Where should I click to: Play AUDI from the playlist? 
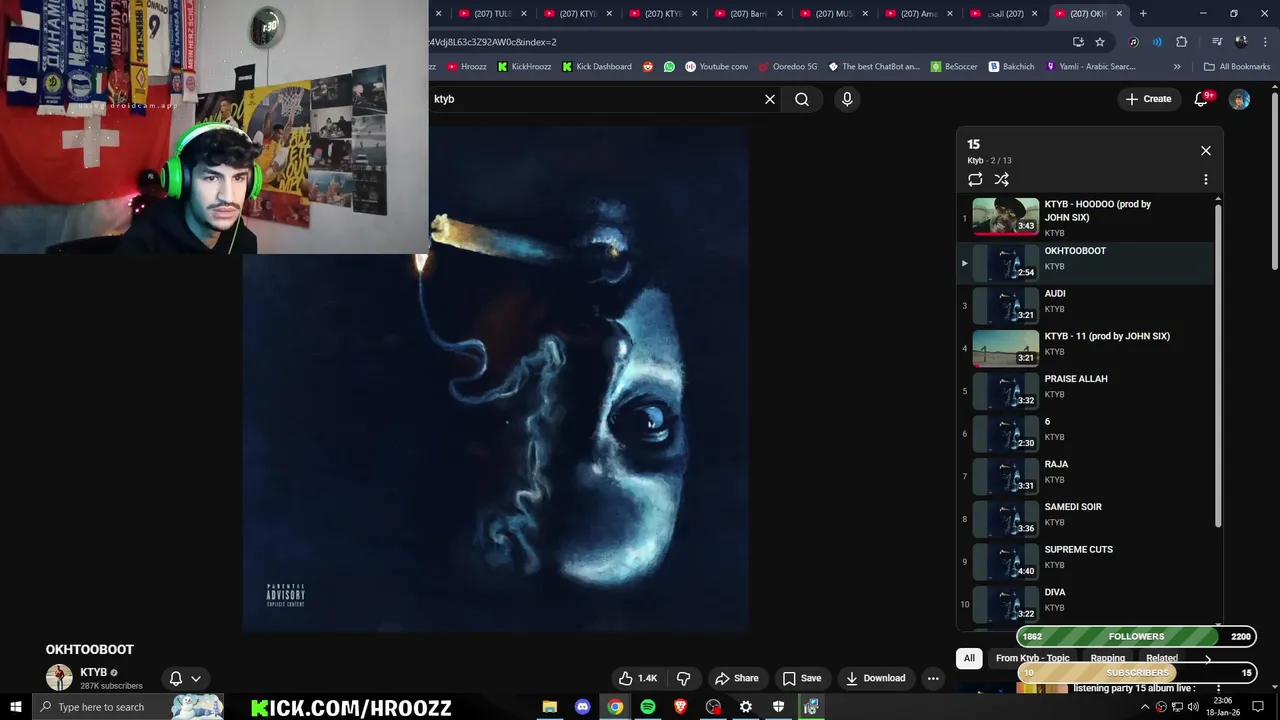pos(1085,306)
